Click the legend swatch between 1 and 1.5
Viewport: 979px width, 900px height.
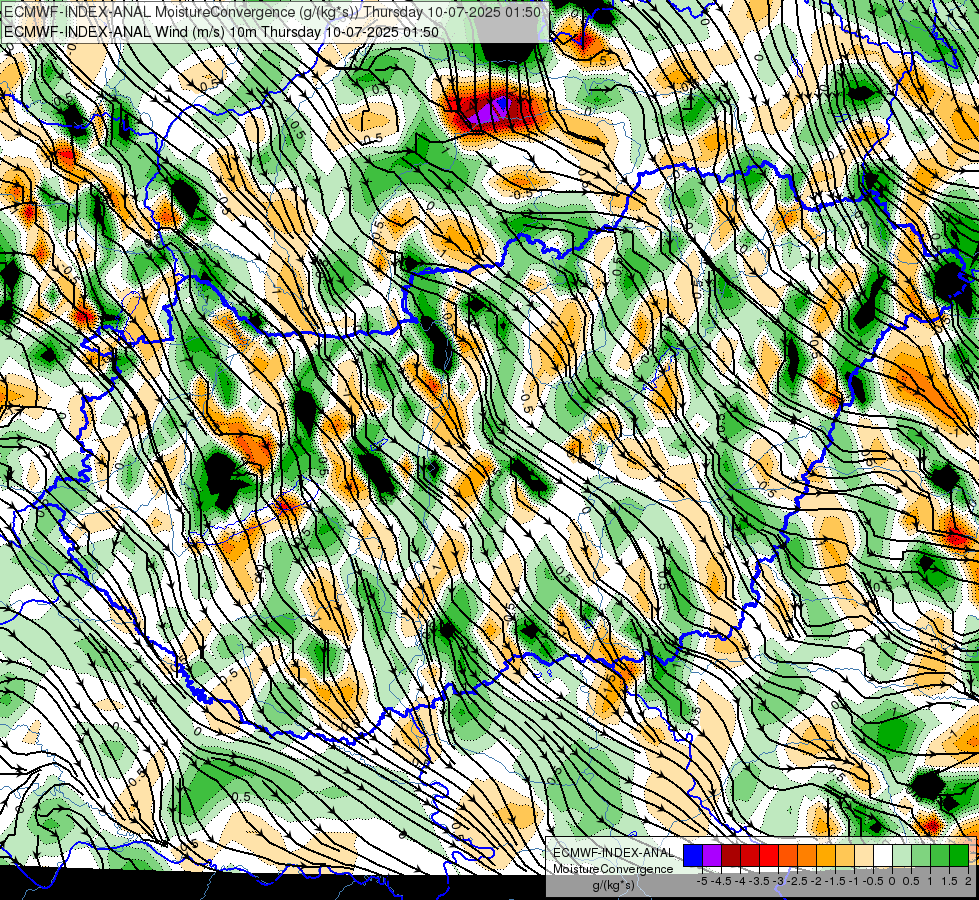[x=940, y=856]
